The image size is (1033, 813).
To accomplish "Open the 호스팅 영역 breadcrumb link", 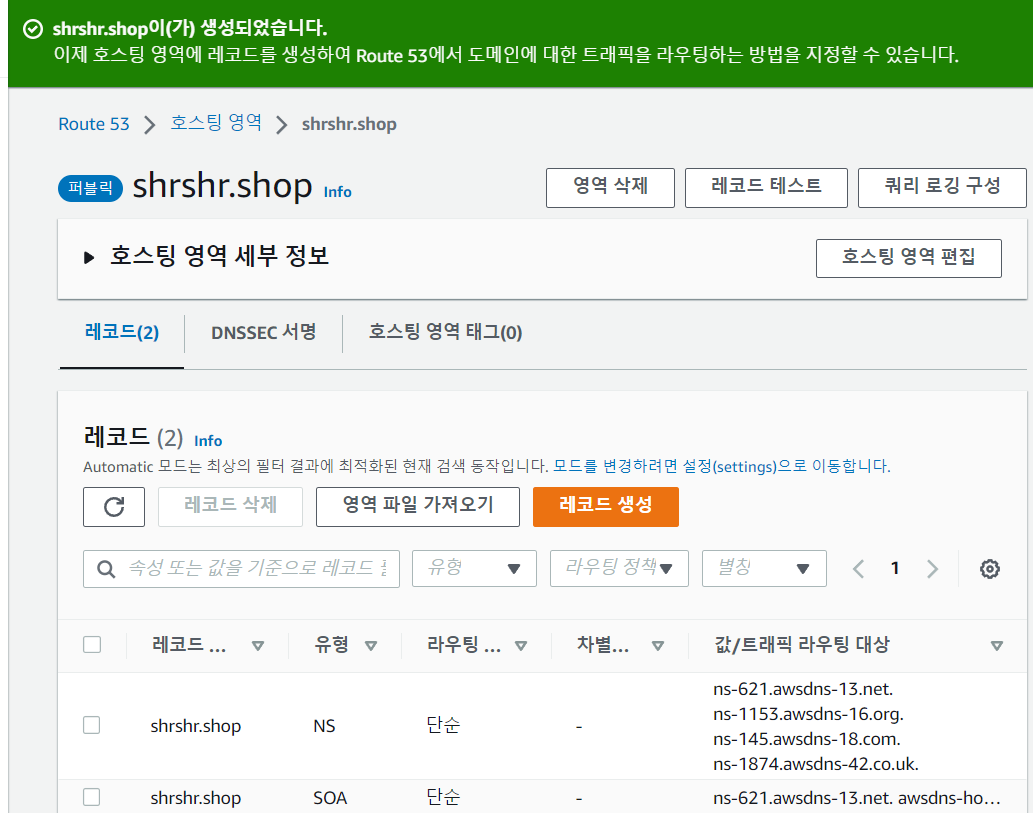I will pos(216,123).
